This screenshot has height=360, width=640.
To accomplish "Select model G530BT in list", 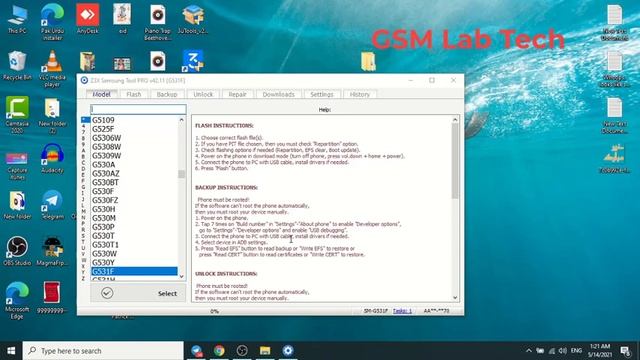I will (134, 182).
